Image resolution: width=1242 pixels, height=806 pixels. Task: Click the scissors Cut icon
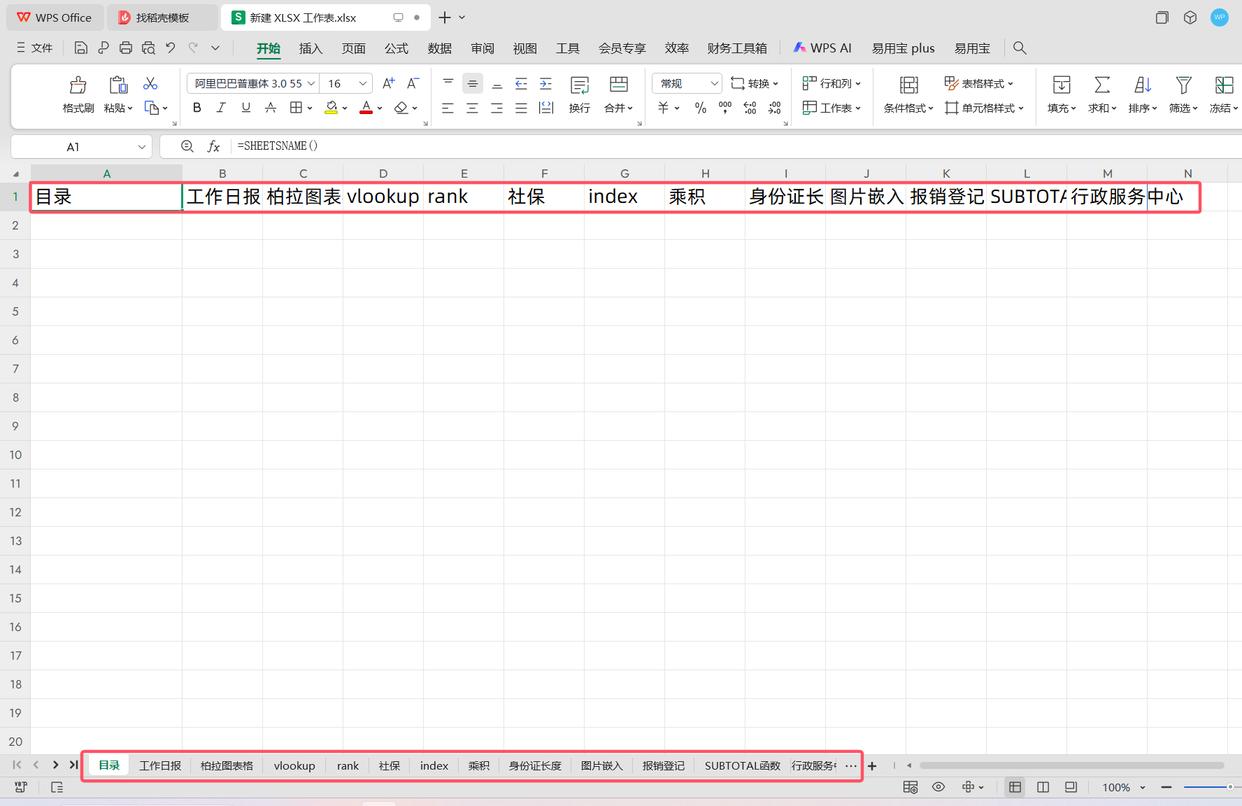tap(150, 84)
